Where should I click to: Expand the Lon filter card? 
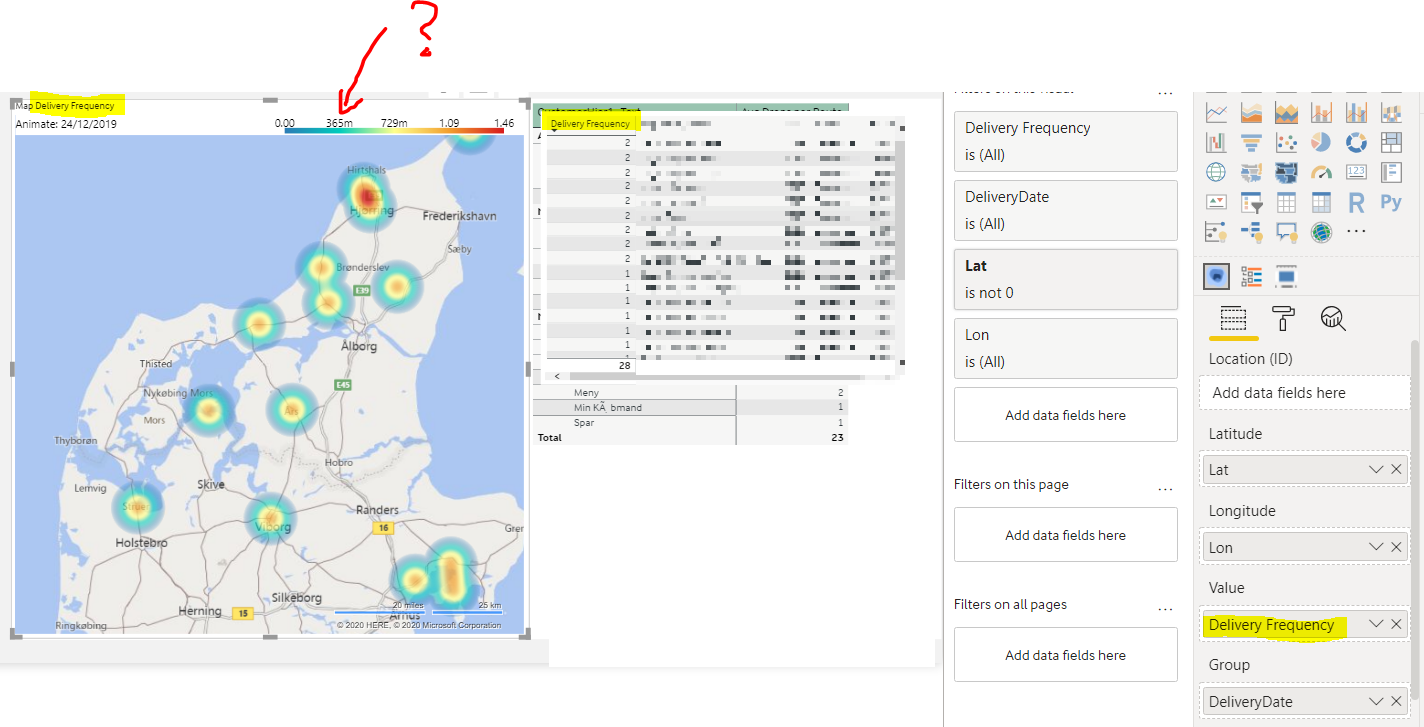(1066, 348)
